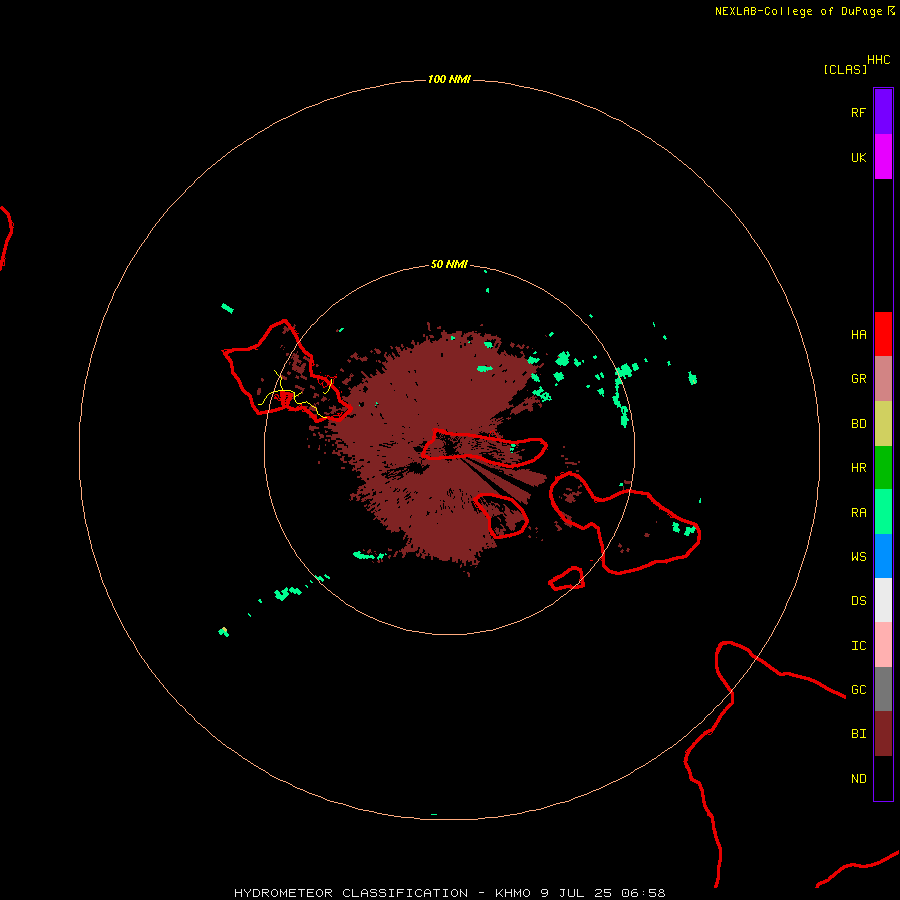
Task: Click the NEXLAB-College of DuPage text
Action: (798, 11)
